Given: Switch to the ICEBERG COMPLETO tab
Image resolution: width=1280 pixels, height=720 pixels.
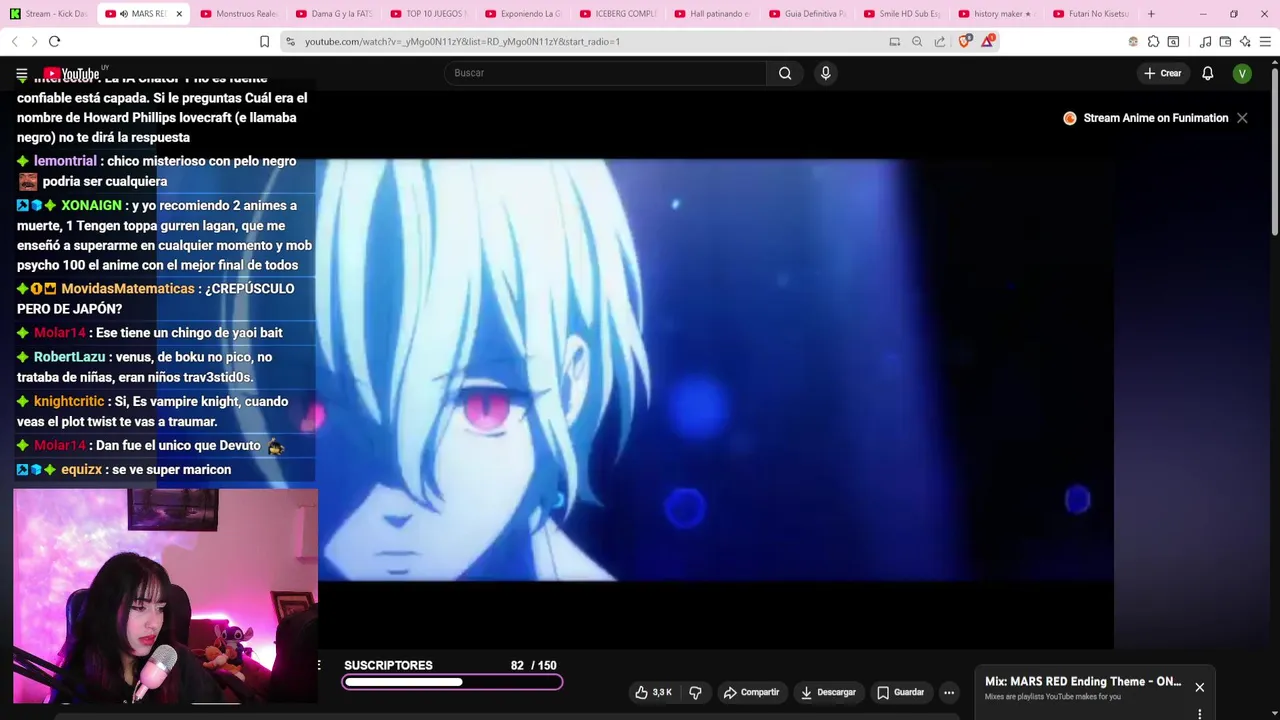Looking at the screenshot, I should point(618,14).
